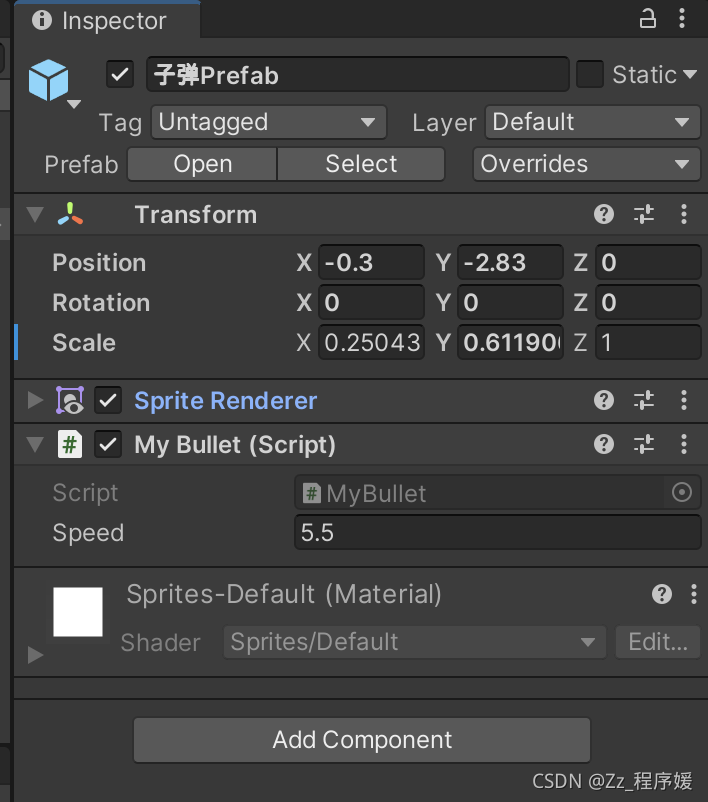708x802 pixels.
Task: Click the Inspector lock icon
Action: (648, 19)
